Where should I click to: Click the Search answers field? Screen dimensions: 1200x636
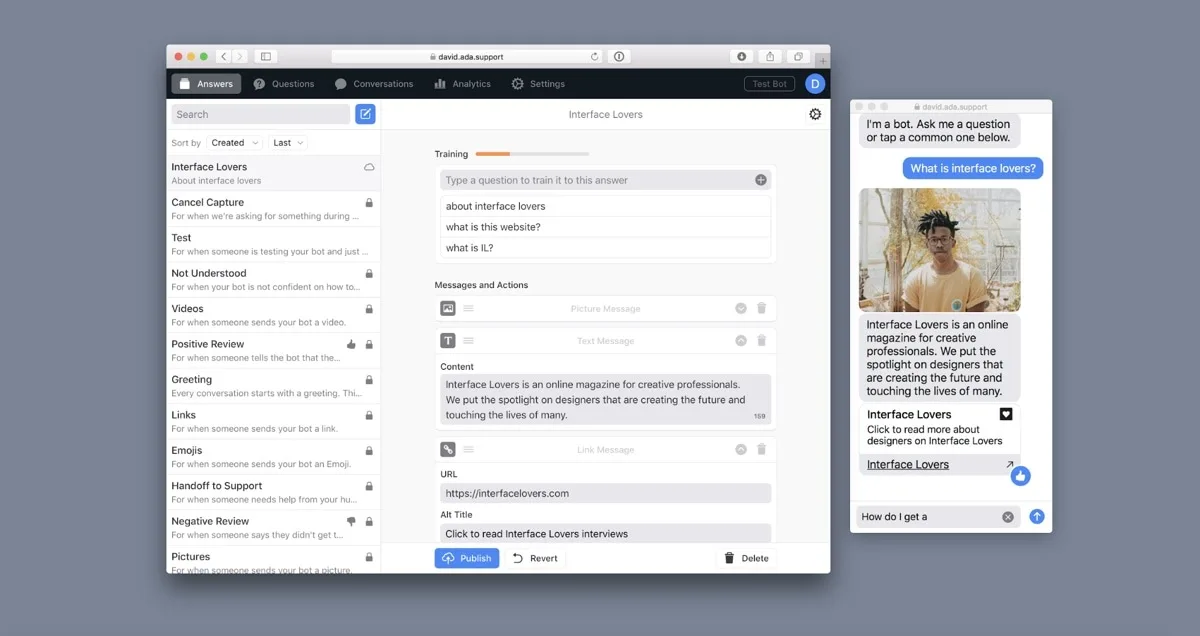[260, 114]
